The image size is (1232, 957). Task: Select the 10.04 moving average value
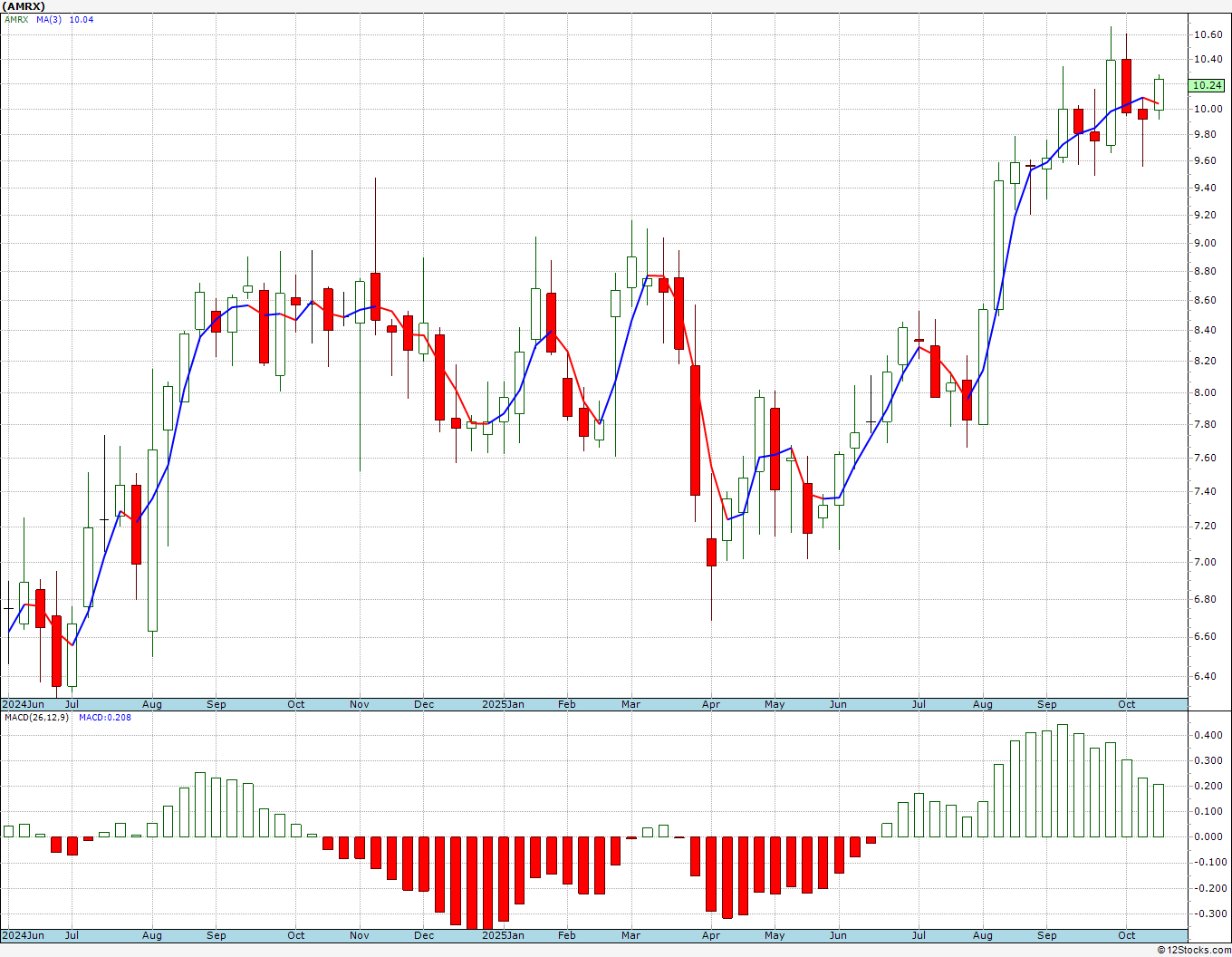click(82, 19)
